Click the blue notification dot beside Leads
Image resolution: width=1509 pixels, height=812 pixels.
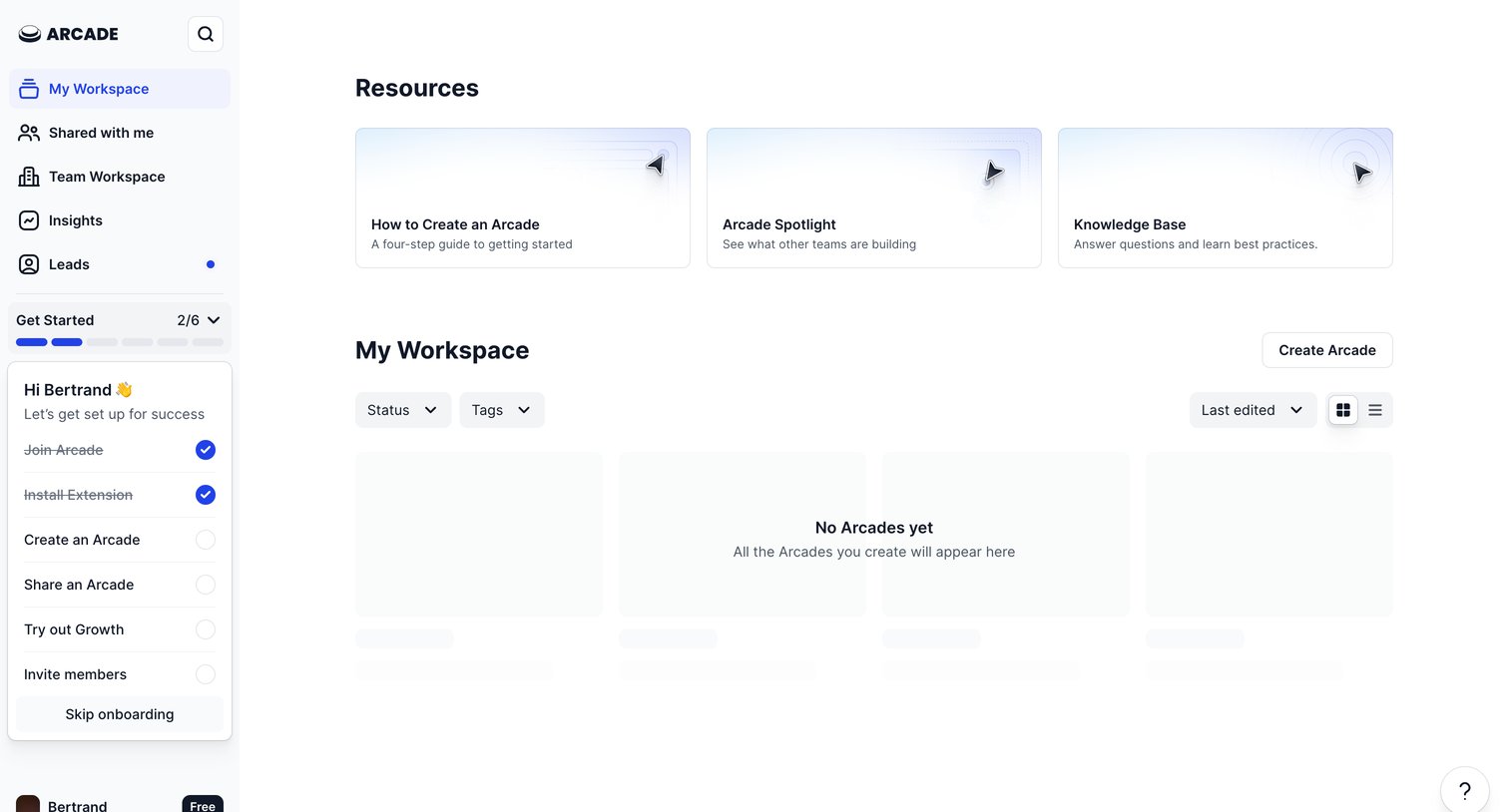211,264
